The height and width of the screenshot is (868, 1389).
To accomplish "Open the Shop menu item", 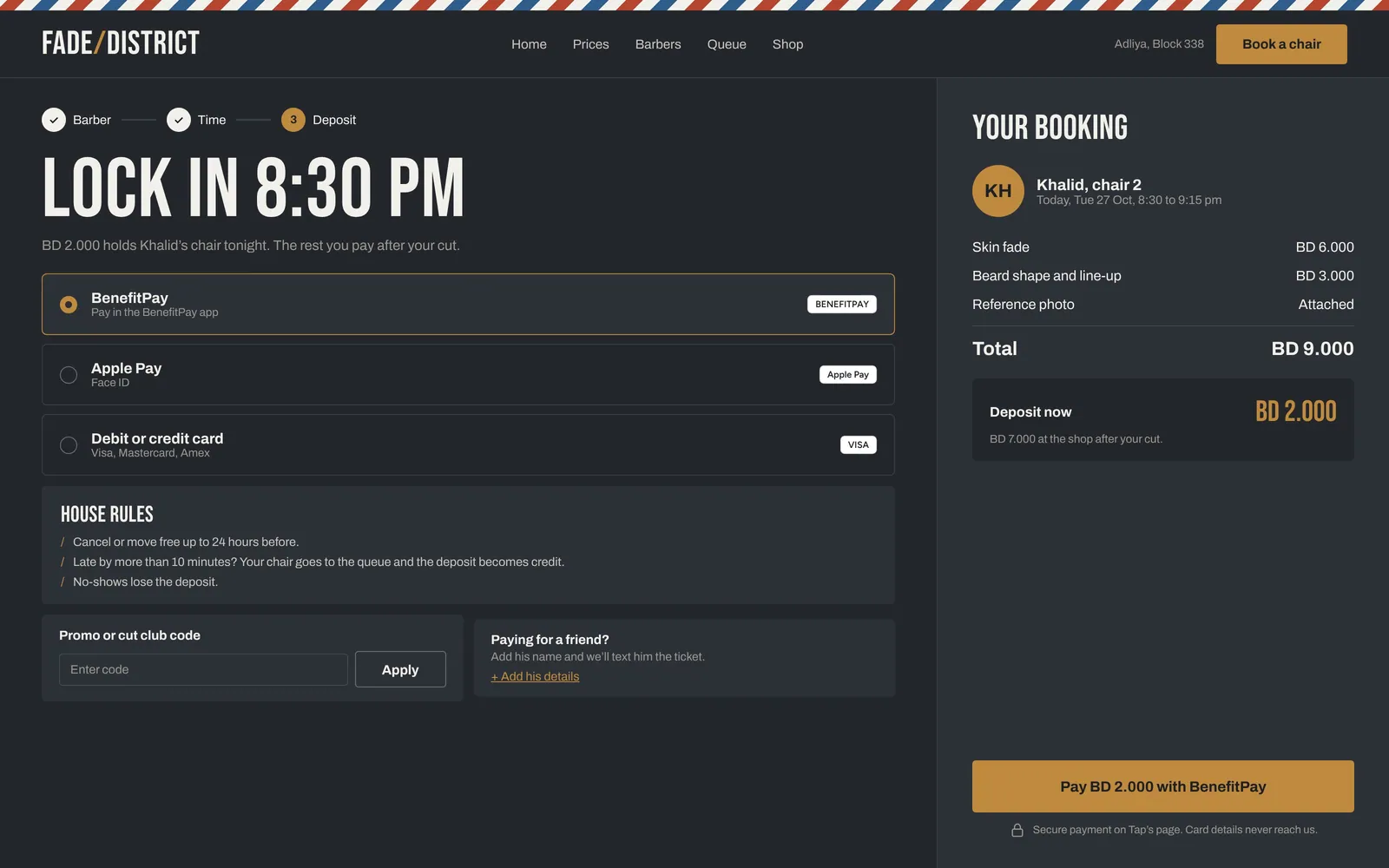I will click(787, 44).
